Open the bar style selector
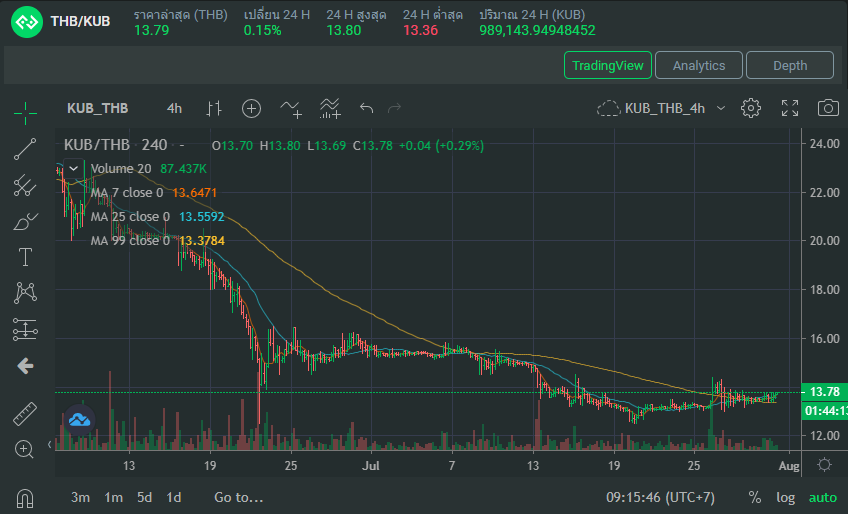This screenshot has height=514, width=848. pos(214,109)
